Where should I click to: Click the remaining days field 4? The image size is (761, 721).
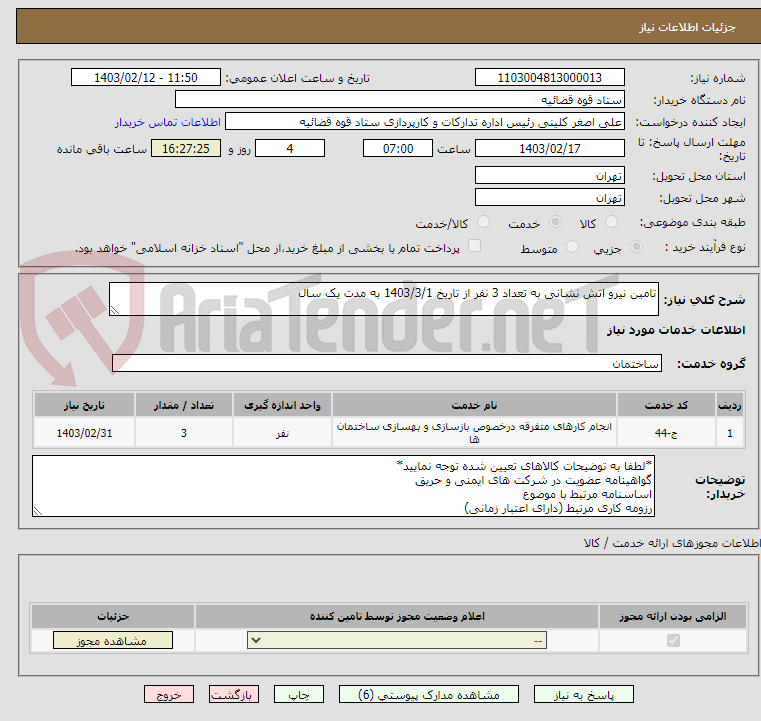(x=290, y=148)
